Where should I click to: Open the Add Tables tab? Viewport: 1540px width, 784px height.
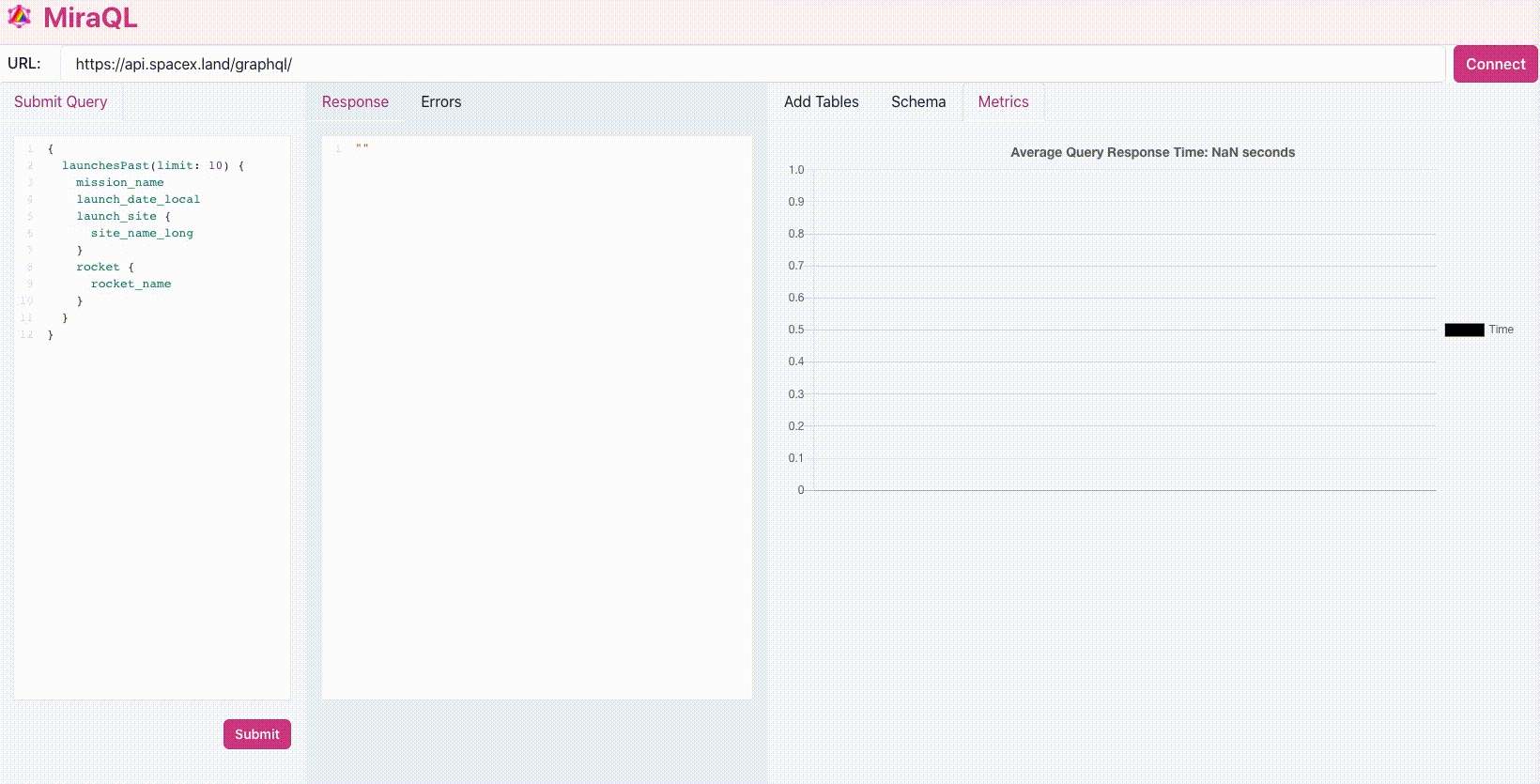pos(821,101)
